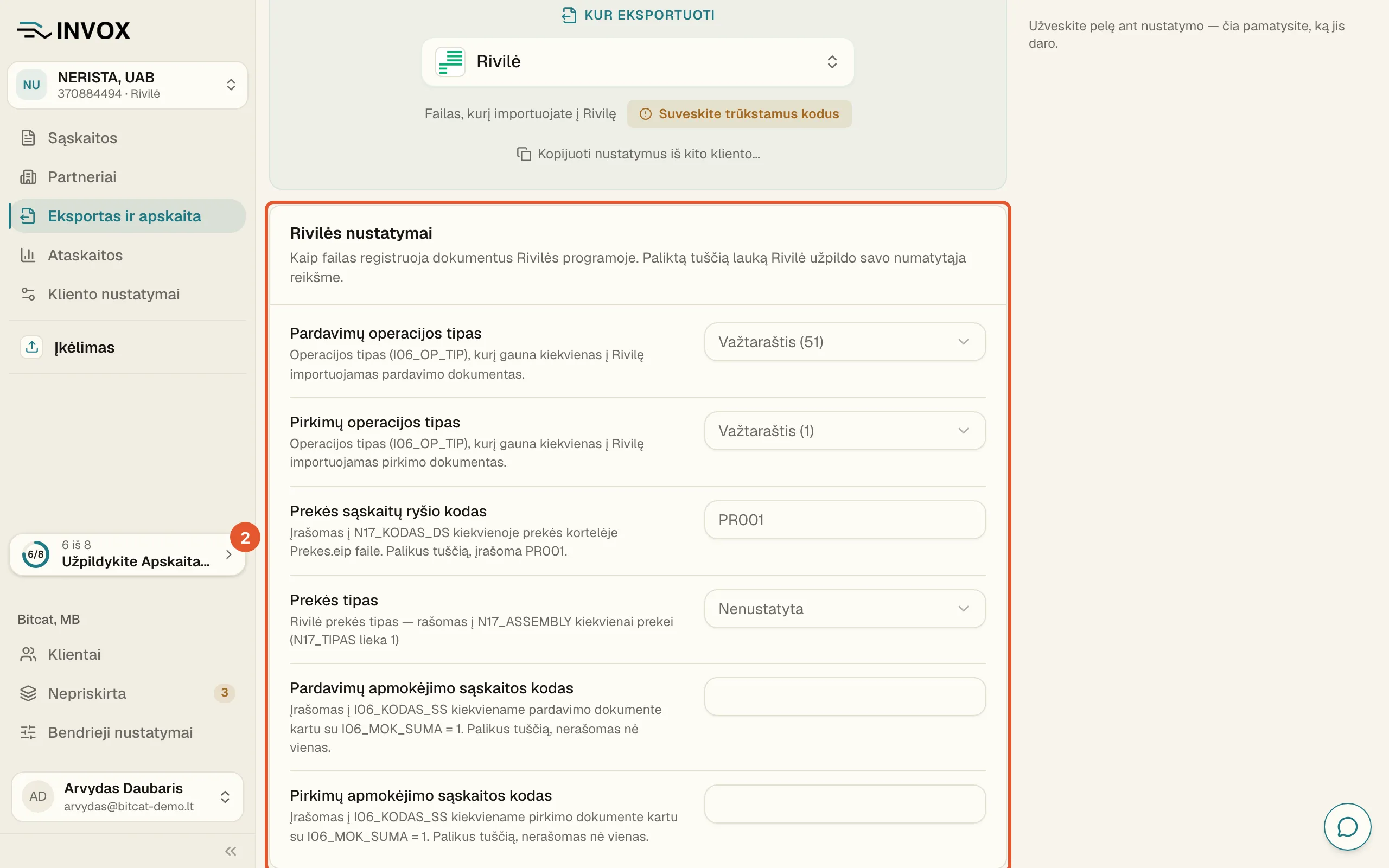Image resolution: width=1389 pixels, height=868 pixels.
Task: Click the Bitcat, MB organization label
Action: coord(49,620)
